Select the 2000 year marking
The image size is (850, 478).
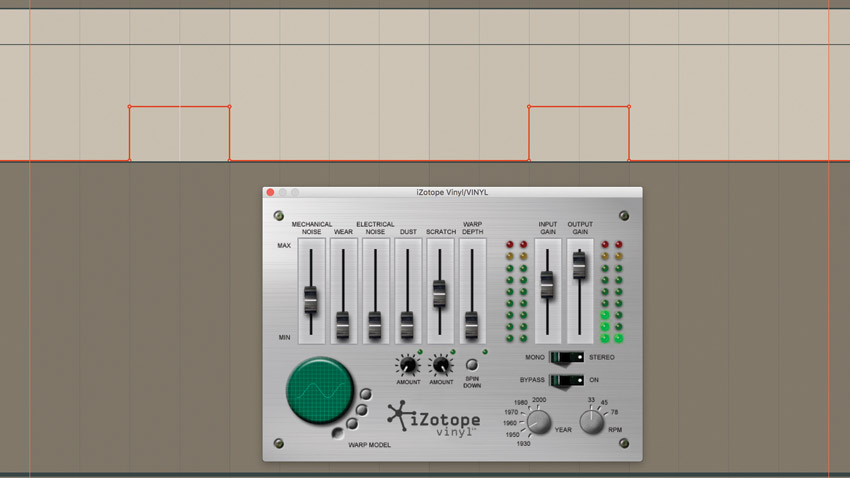point(539,400)
